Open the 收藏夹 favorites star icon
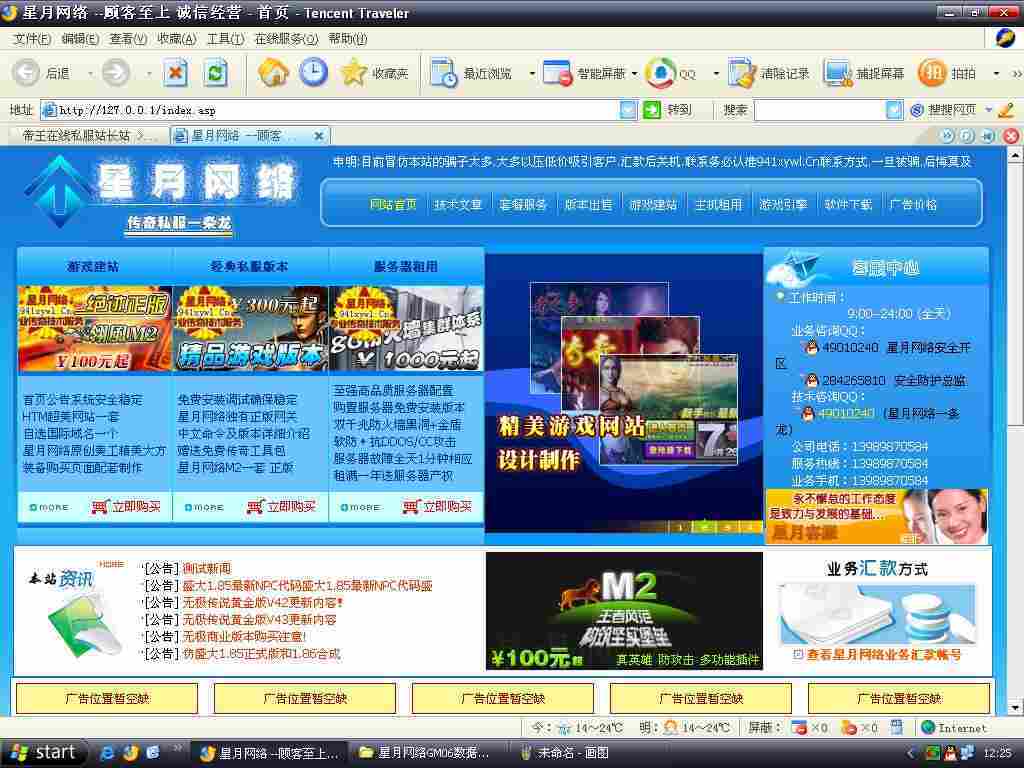This screenshot has height=768, width=1024. coord(355,73)
